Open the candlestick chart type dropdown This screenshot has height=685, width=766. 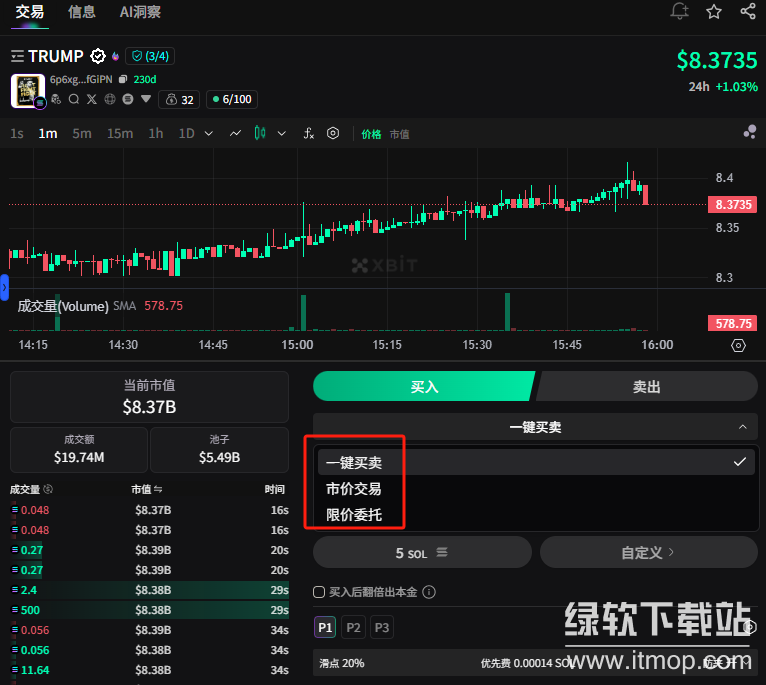coord(281,133)
